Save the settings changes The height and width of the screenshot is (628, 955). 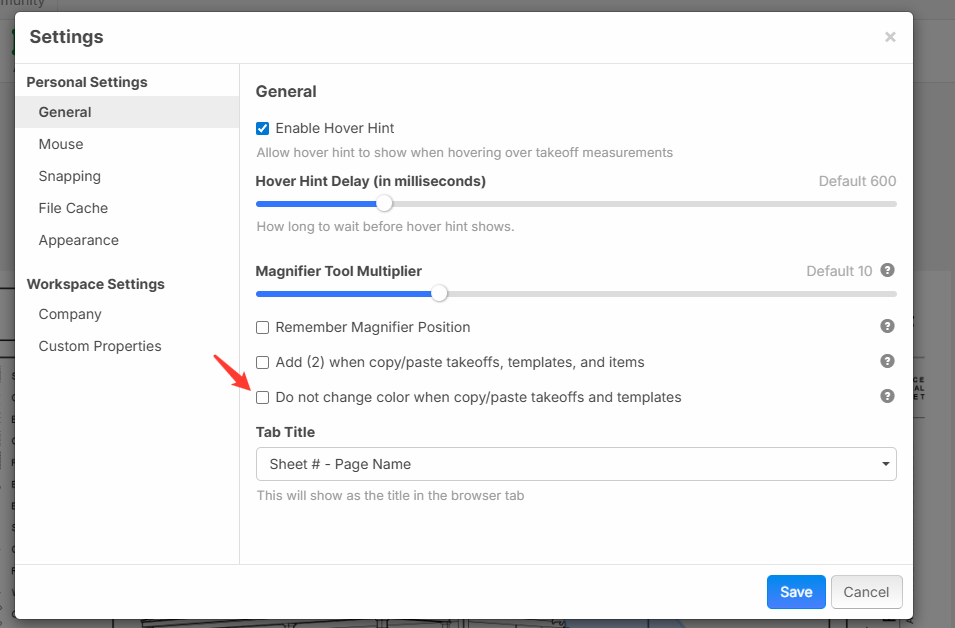(x=796, y=592)
